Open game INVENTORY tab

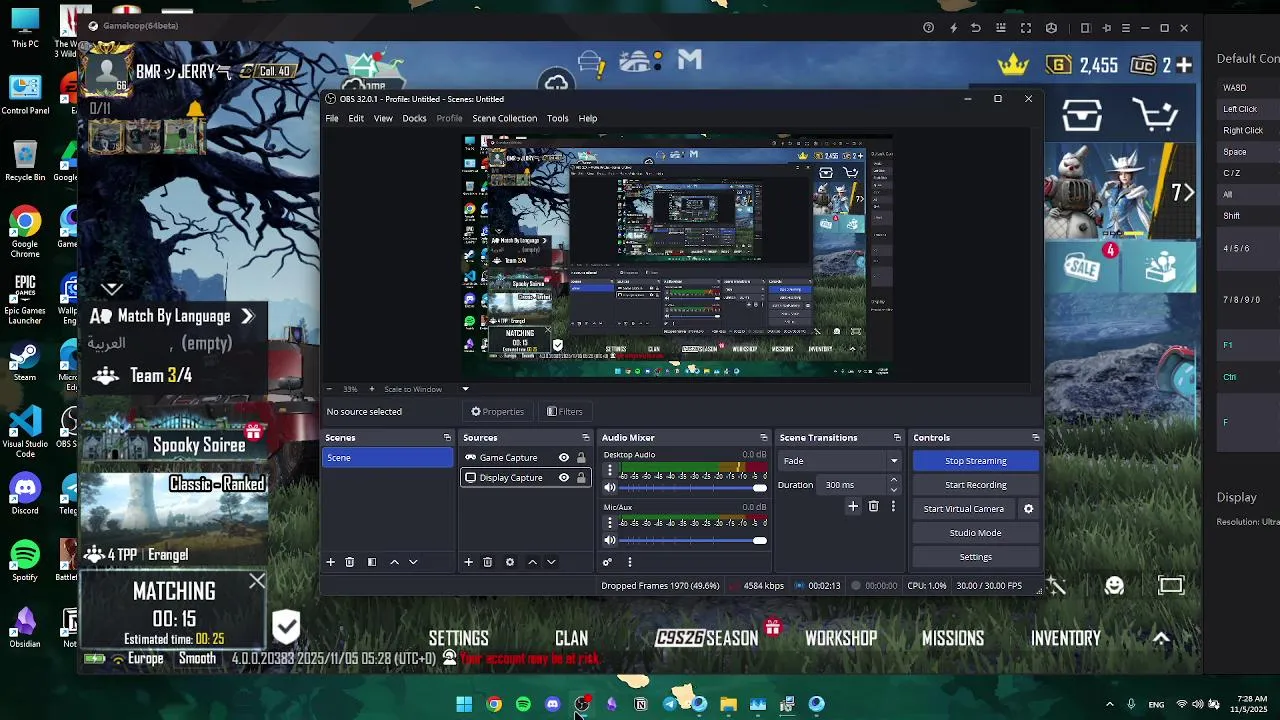click(1066, 638)
